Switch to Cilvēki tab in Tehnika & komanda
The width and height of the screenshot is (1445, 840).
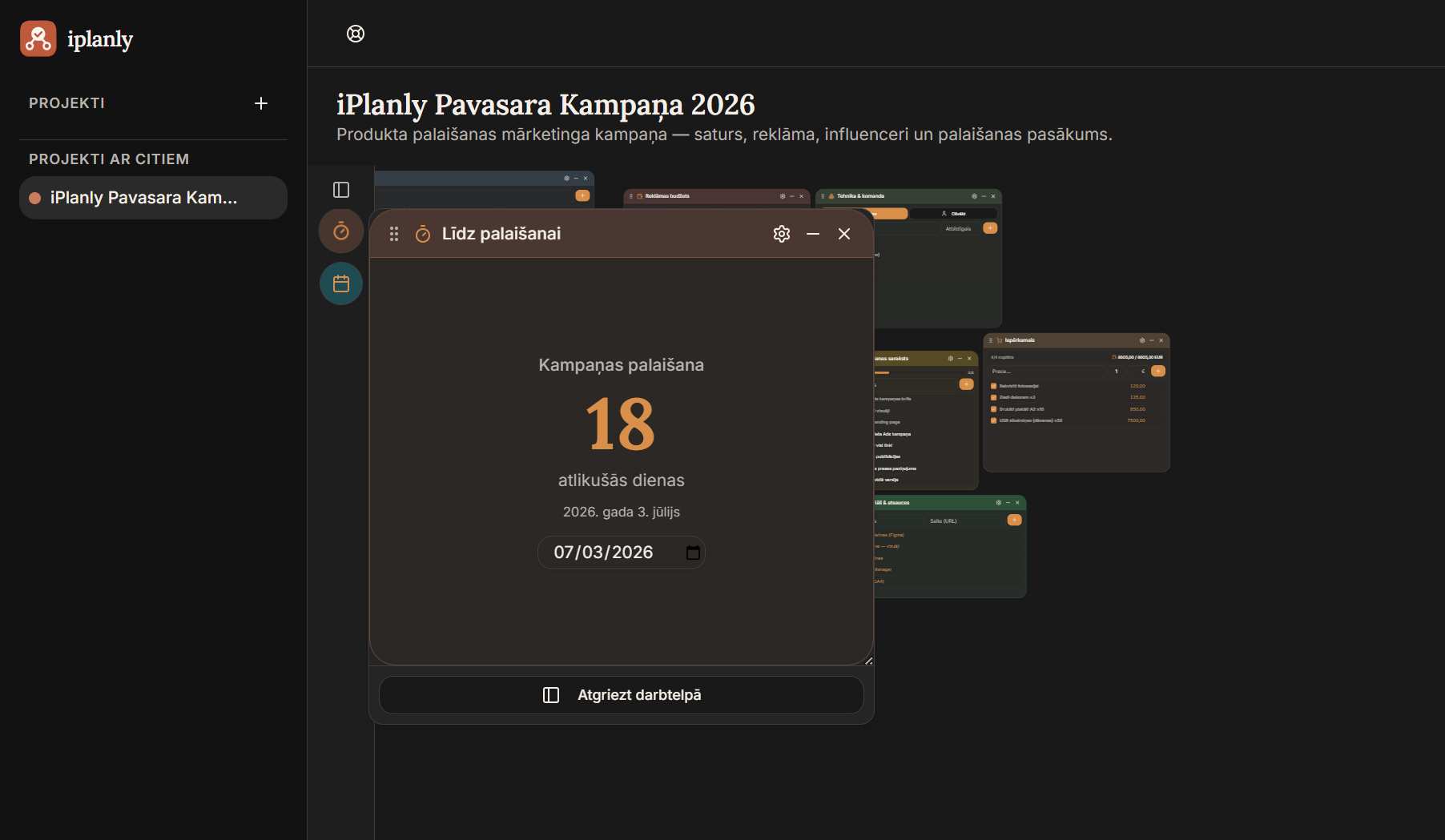pyautogui.click(x=954, y=214)
